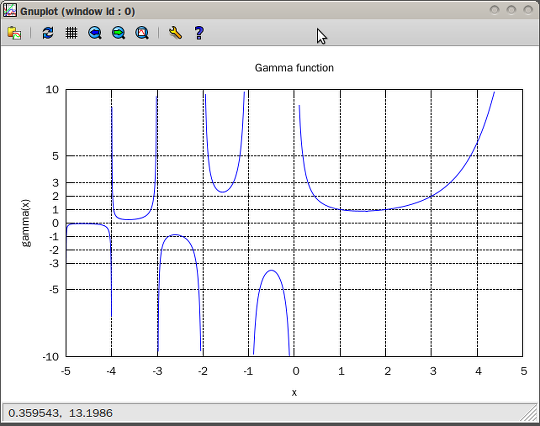Click the y-axis tick label 10
Viewport: 540px width, 426px height.
(x=52, y=90)
